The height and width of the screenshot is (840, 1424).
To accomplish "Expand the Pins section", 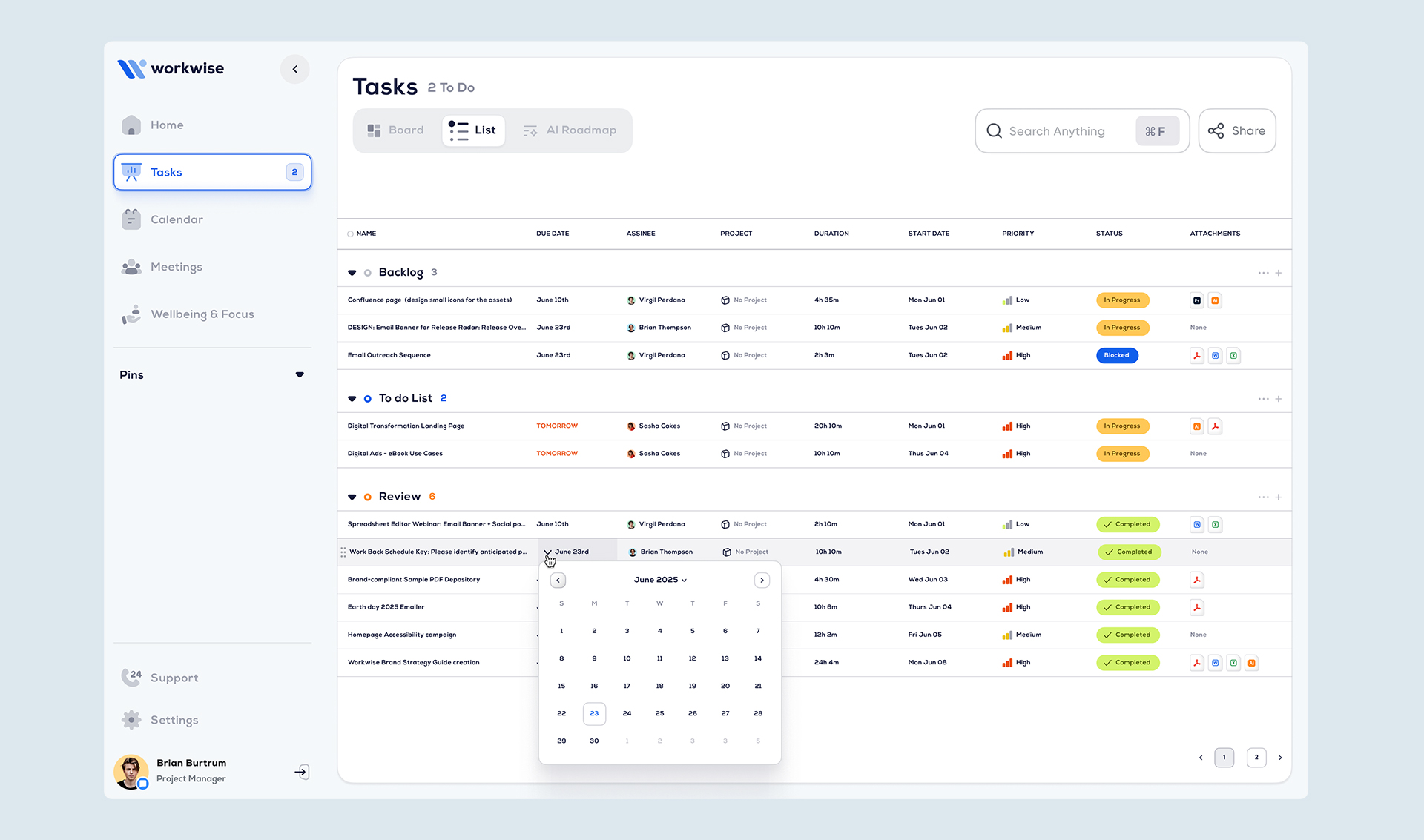I will pos(300,374).
